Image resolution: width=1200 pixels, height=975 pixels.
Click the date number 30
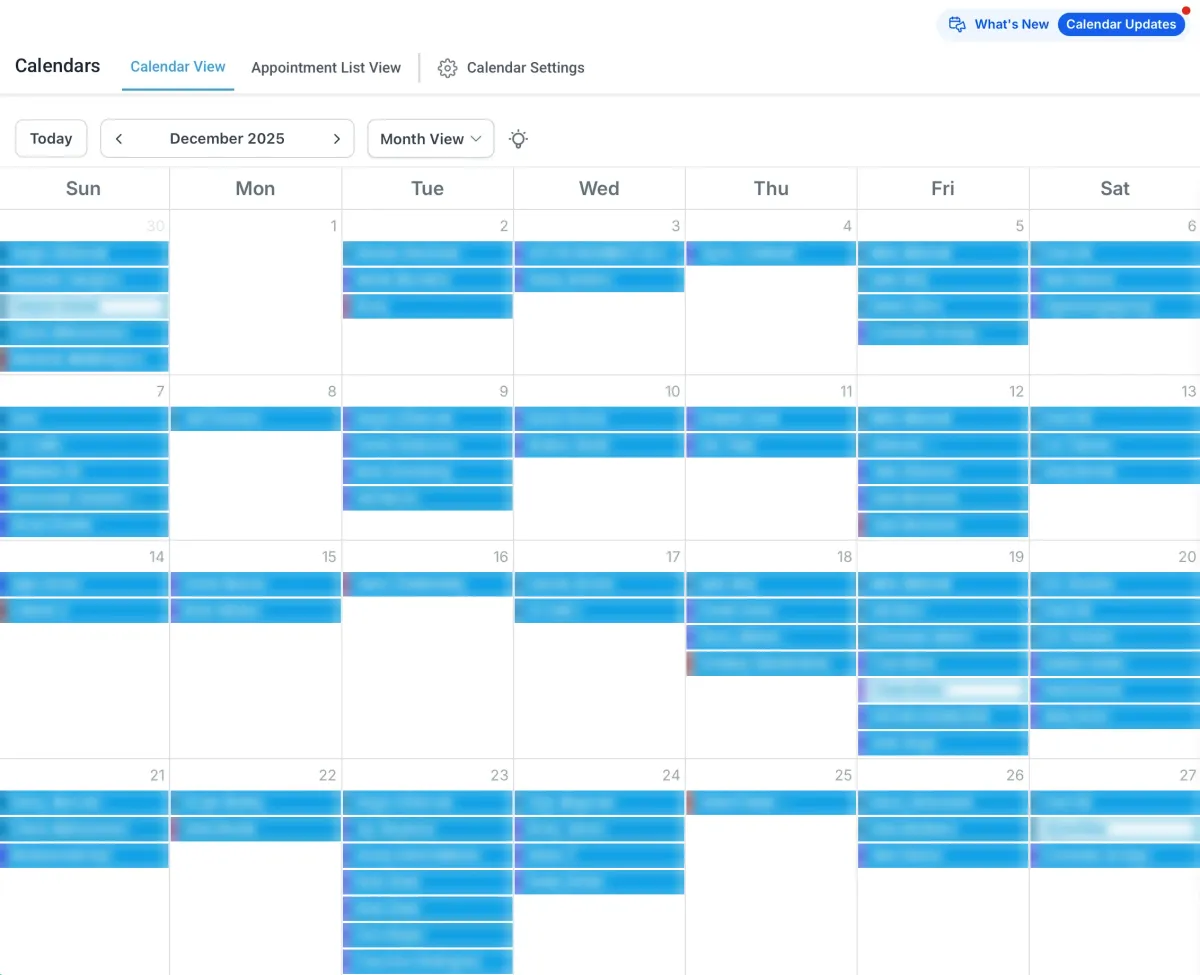tap(155, 226)
